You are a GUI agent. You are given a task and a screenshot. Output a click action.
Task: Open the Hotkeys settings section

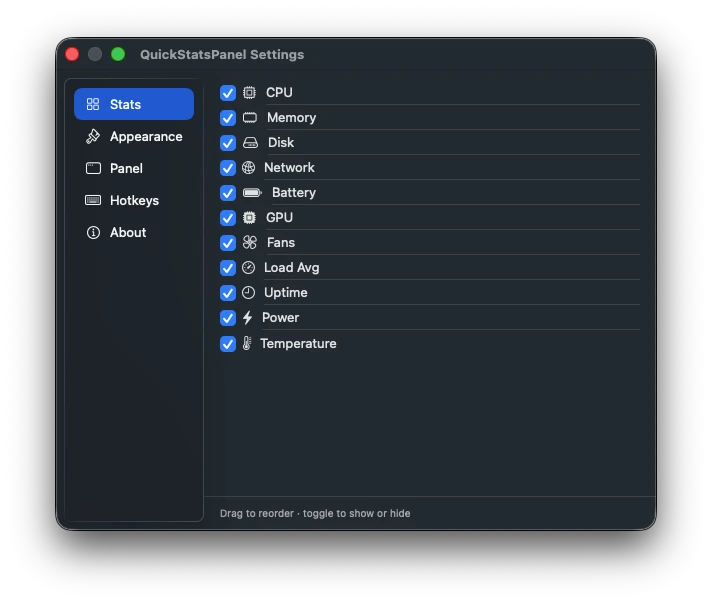[x=134, y=200]
